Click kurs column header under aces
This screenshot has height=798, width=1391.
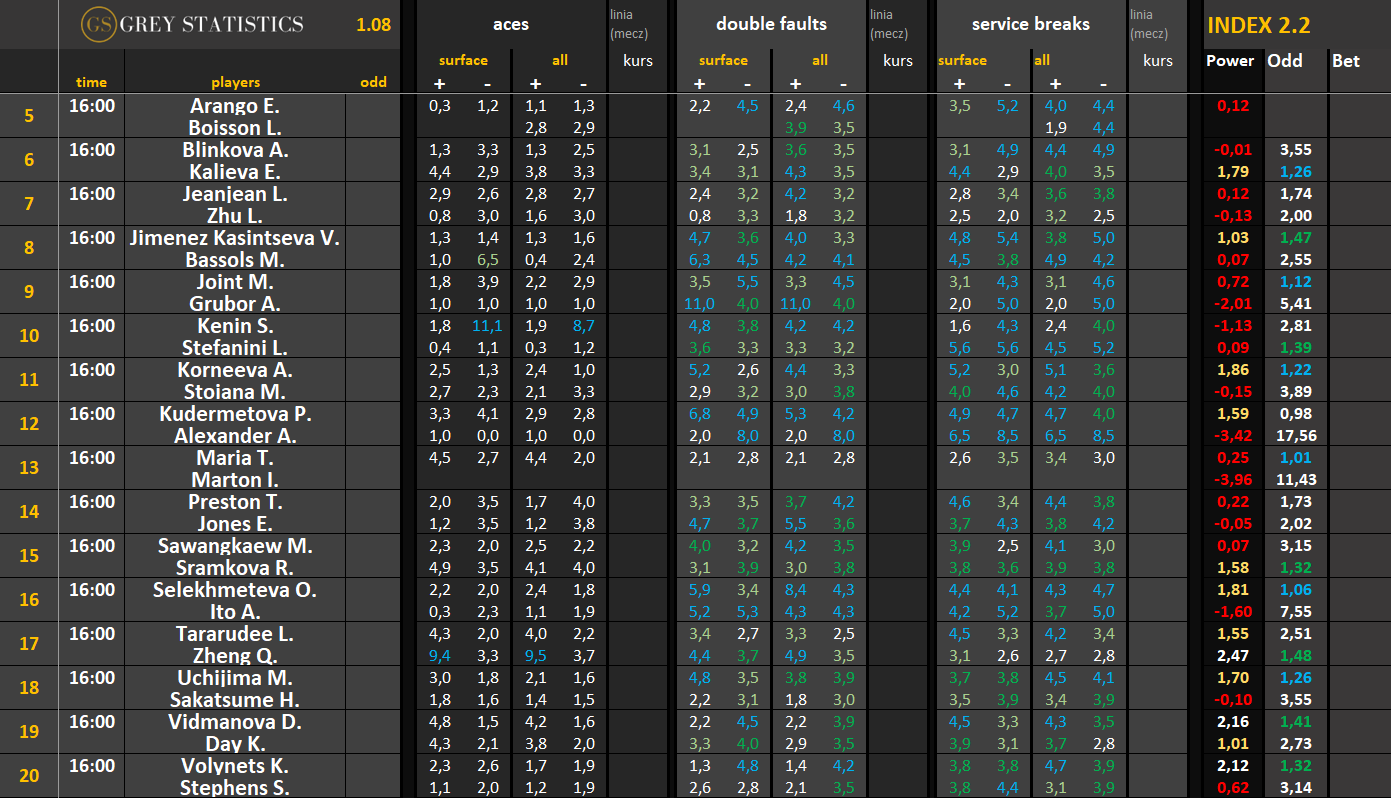click(637, 60)
